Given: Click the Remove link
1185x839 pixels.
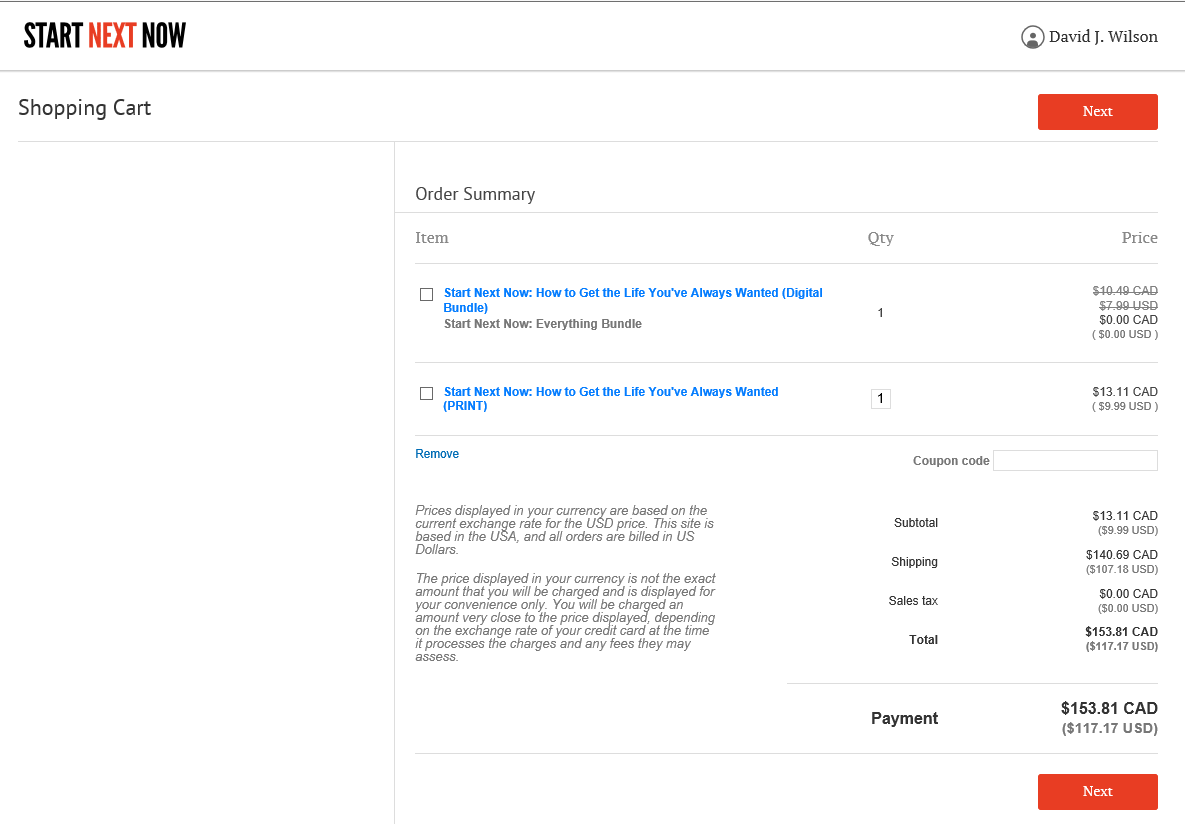Looking at the screenshot, I should pyautogui.click(x=437, y=454).
